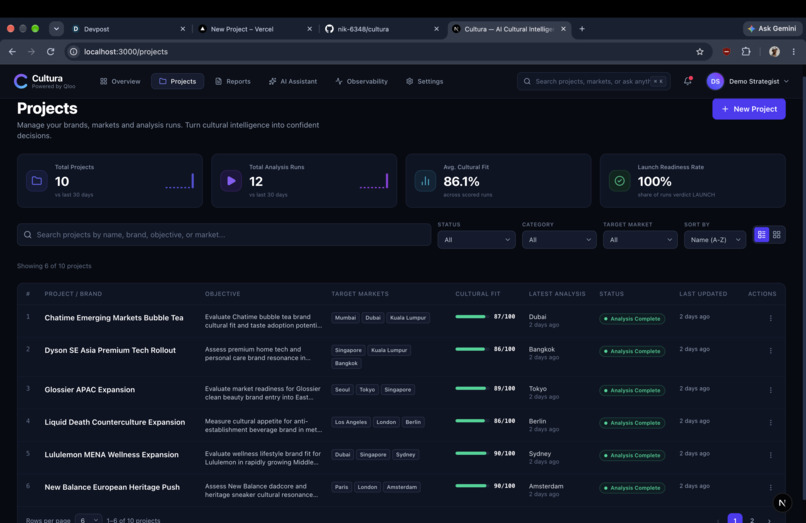Reload the browser page

click(50, 51)
